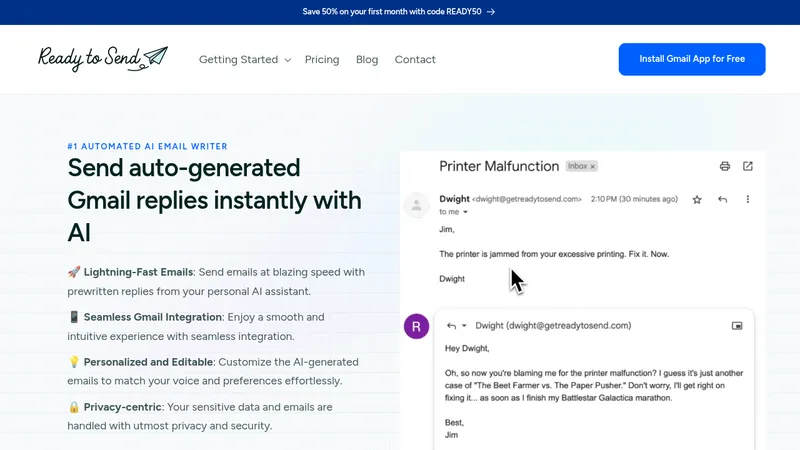The height and width of the screenshot is (450, 800).
Task: Open three-dot more options on Dwight's email
Action: click(x=747, y=199)
